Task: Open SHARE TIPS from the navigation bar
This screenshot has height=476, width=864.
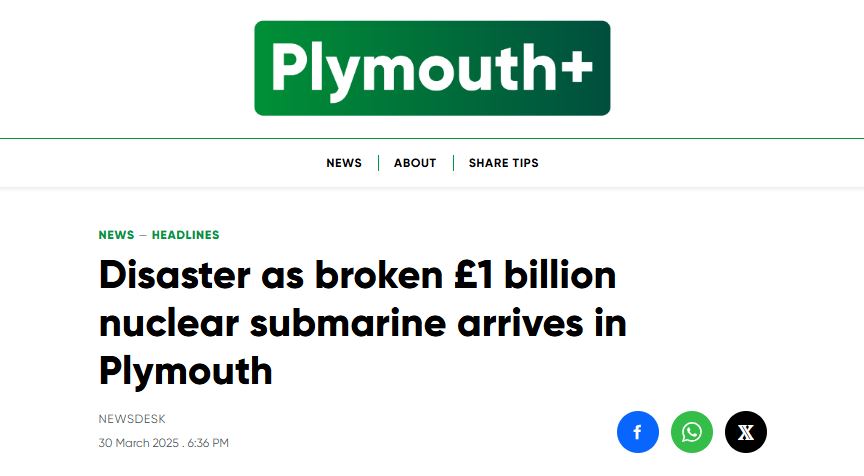Action: [x=503, y=163]
